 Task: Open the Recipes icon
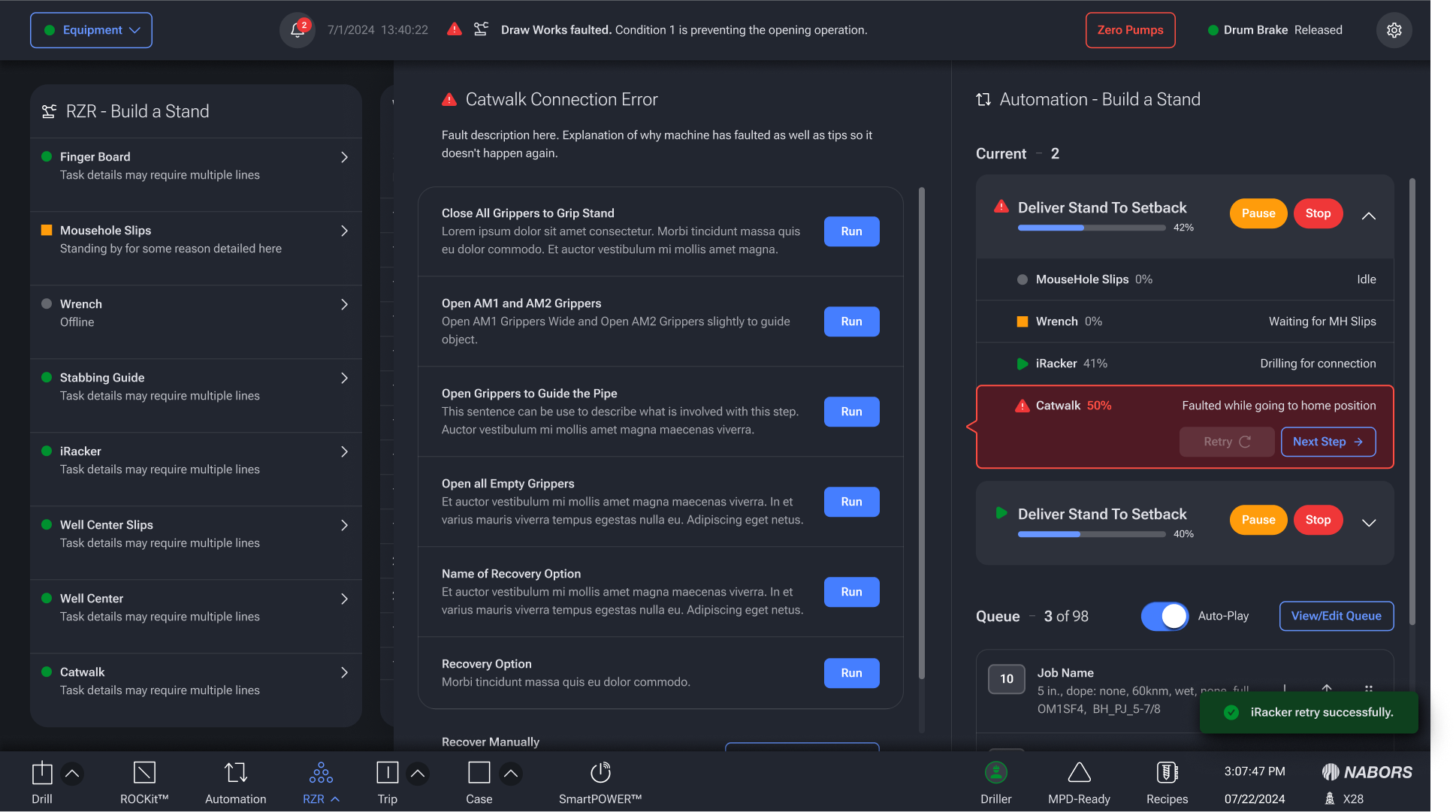(1167, 773)
